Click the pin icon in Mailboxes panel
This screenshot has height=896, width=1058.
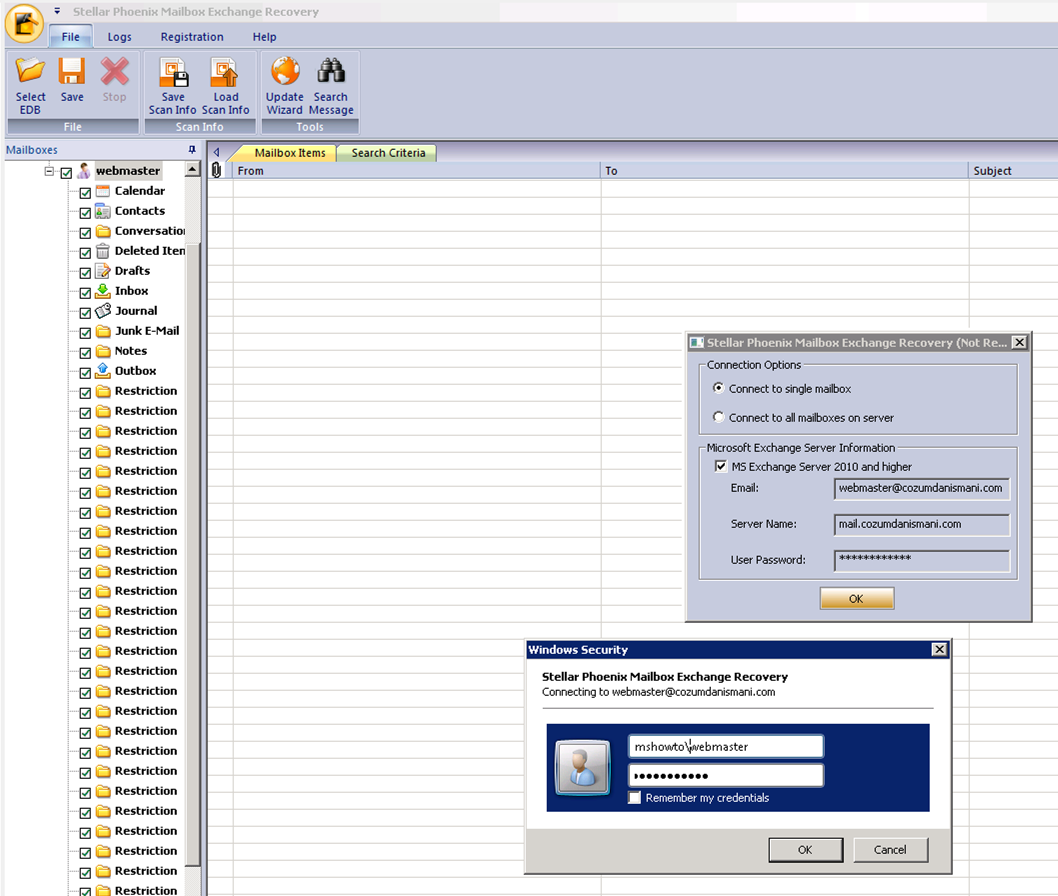pyautogui.click(x=192, y=150)
